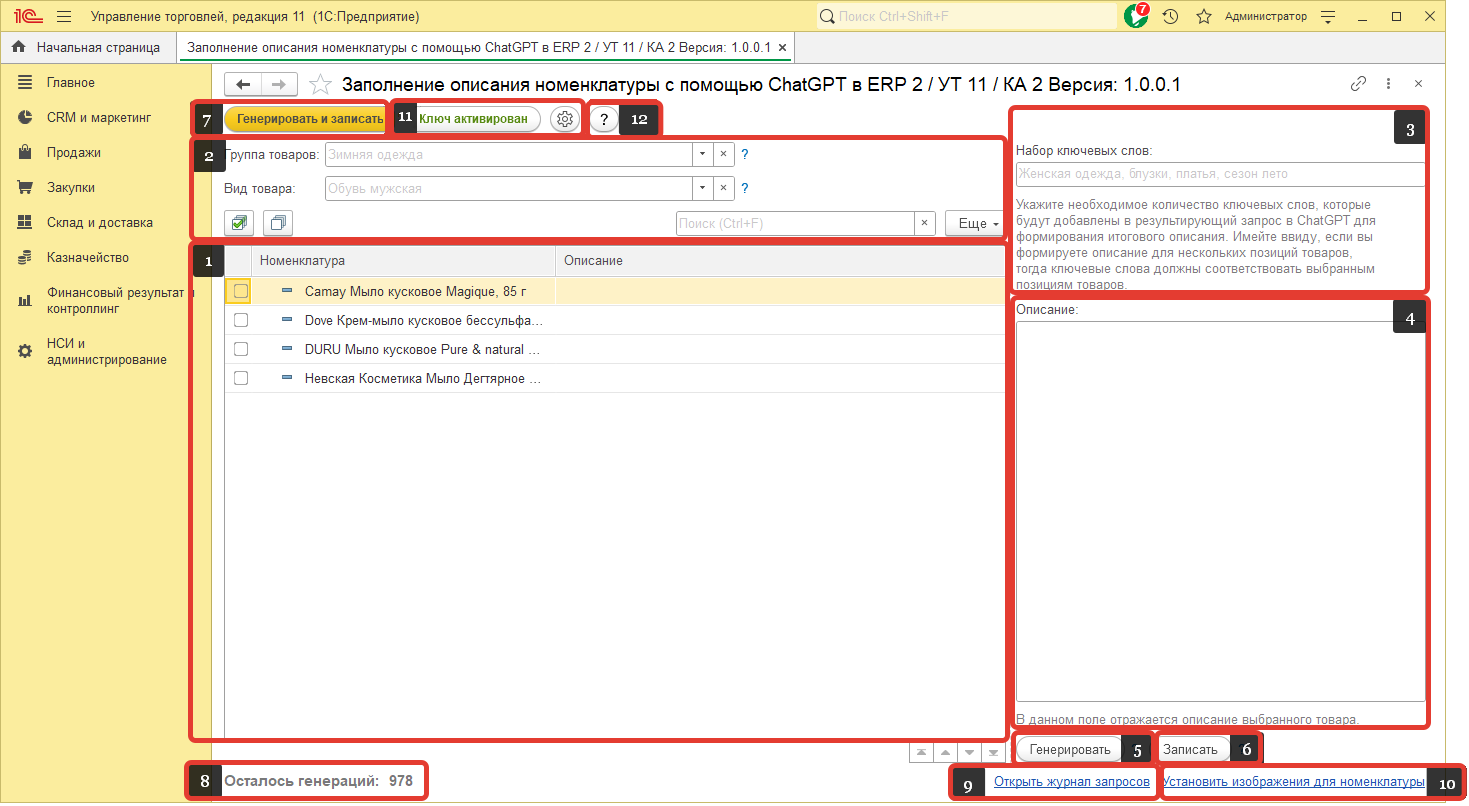
Task: Open the Открыть журнал запросов link
Action: click(1071, 782)
